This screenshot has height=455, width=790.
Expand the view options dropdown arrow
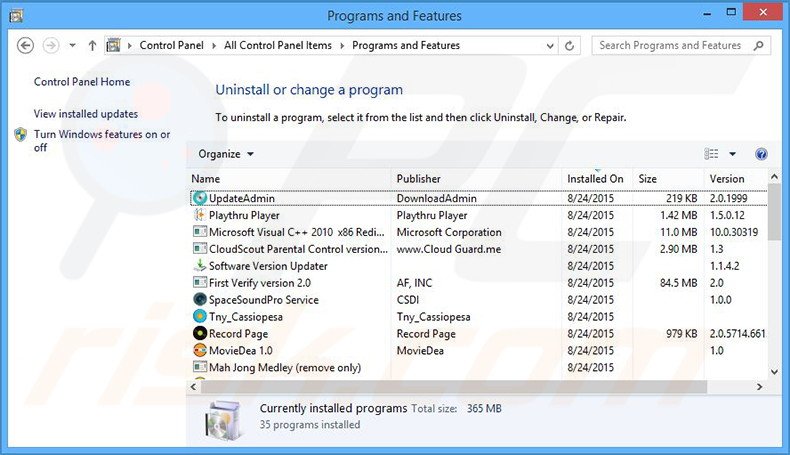[733, 154]
